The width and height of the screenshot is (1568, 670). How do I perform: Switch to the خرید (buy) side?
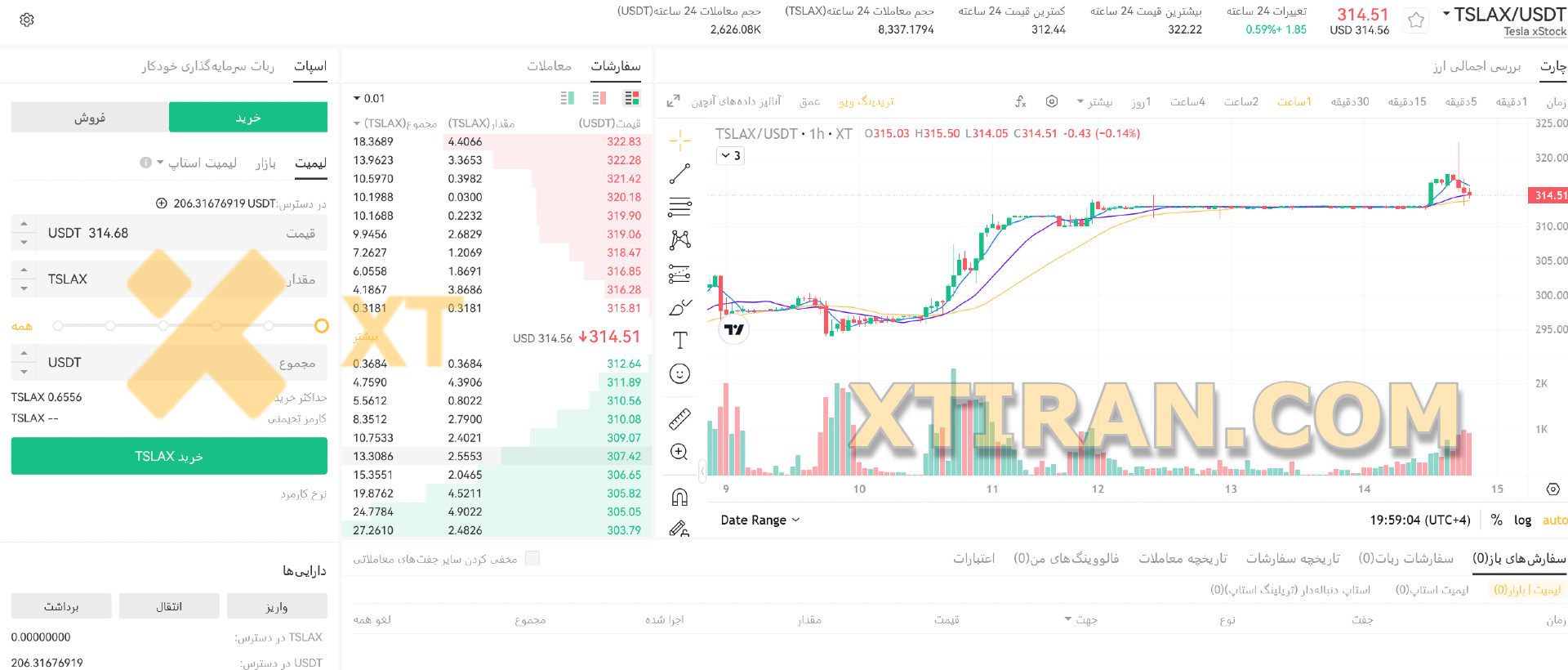[248, 118]
